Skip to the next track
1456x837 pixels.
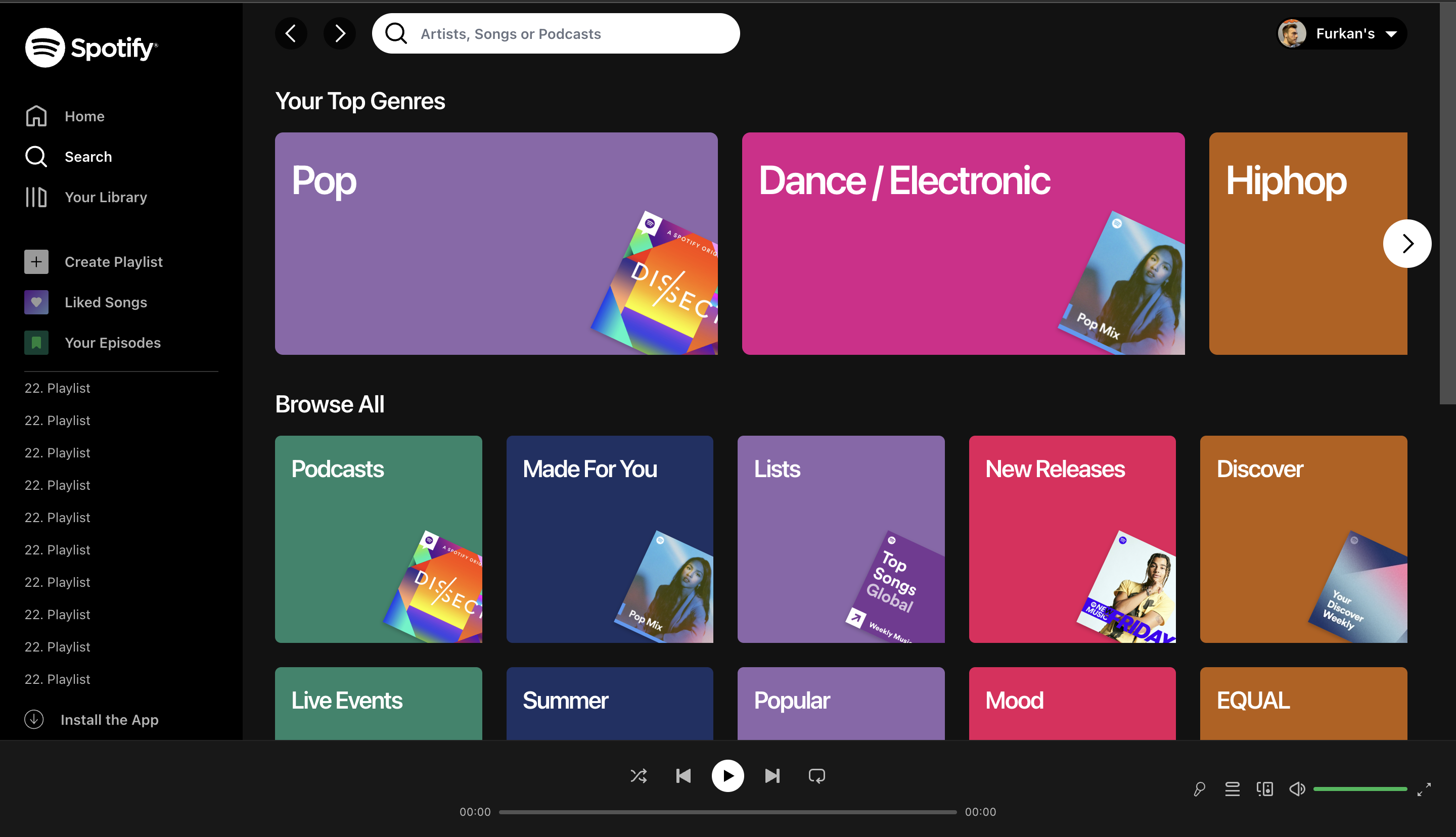pyautogui.click(x=772, y=776)
